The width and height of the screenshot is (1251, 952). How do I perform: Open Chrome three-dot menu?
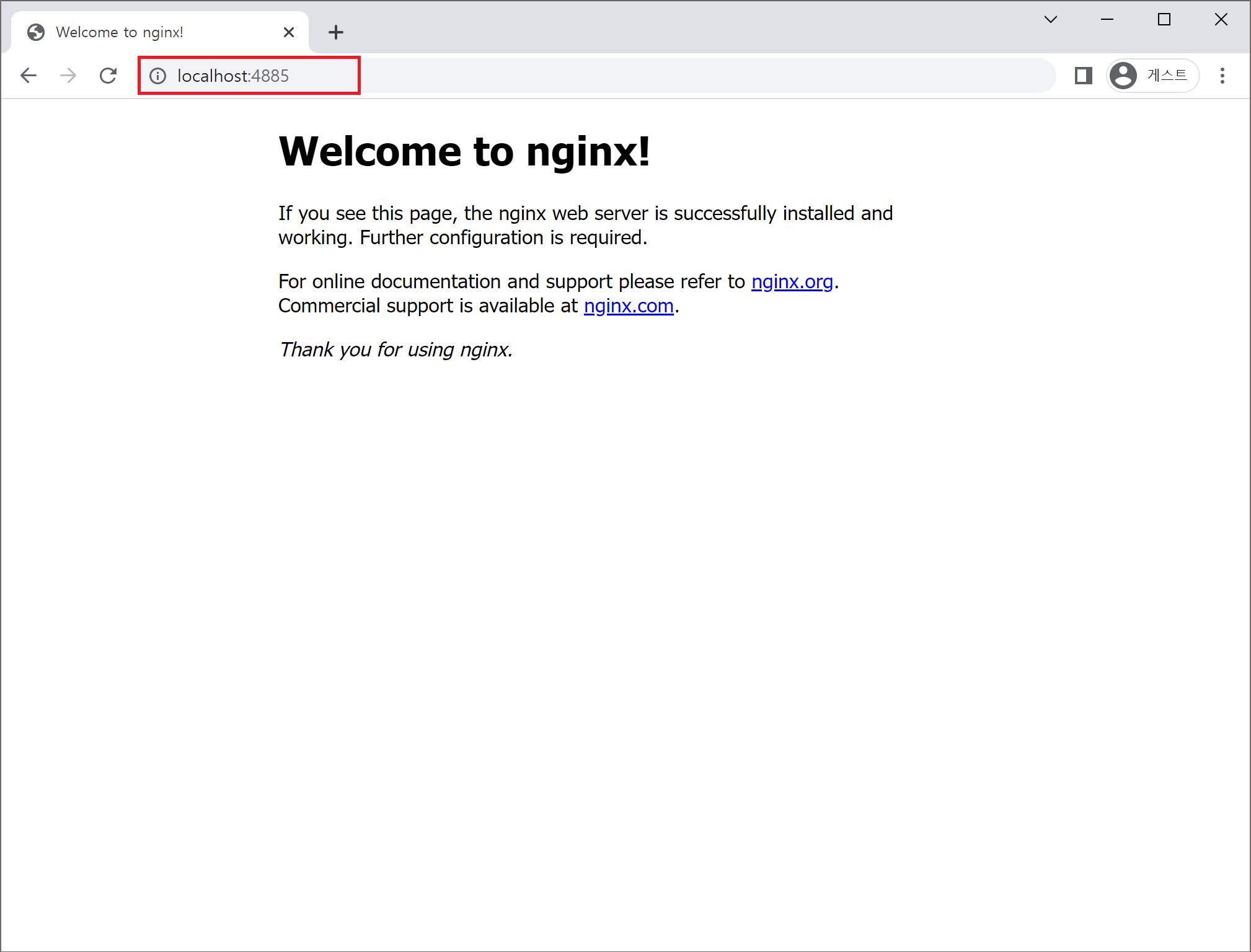(1222, 76)
